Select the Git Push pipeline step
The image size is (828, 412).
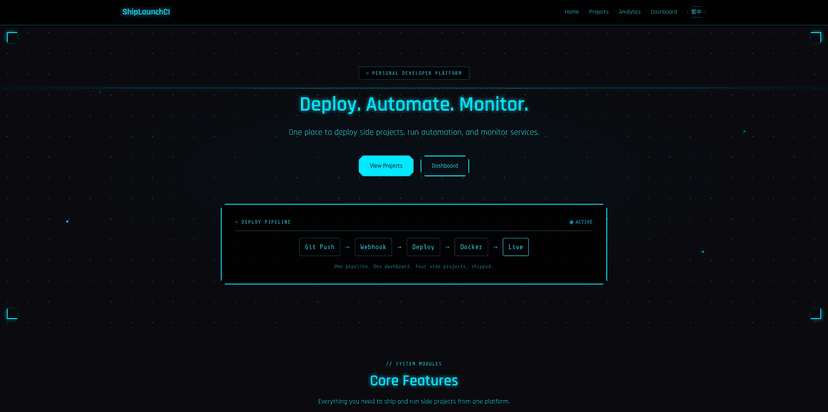(319, 247)
